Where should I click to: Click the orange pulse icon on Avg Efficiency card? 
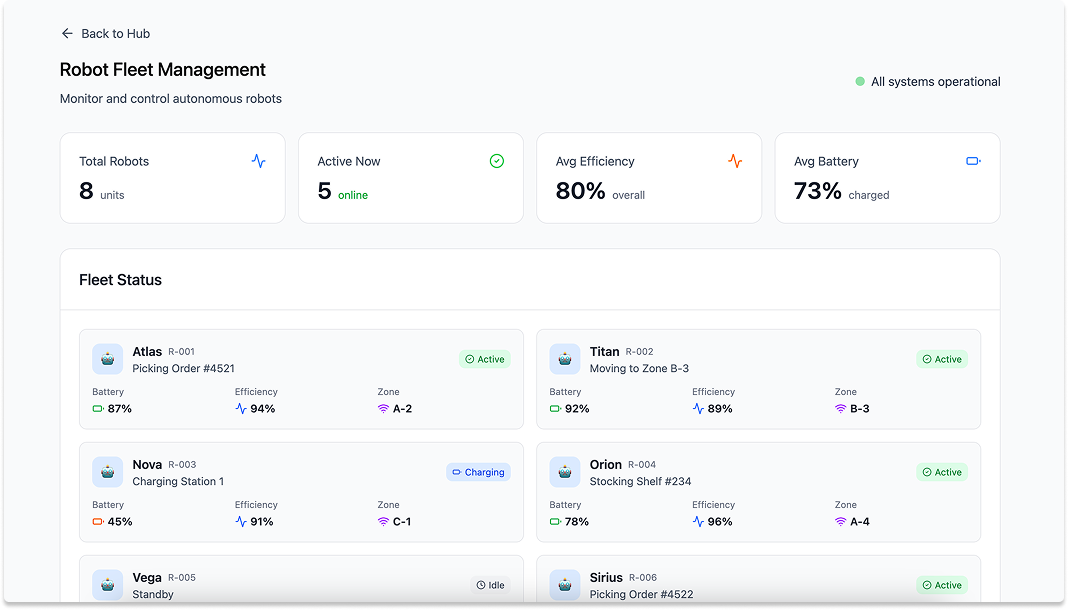coord(736,160)
